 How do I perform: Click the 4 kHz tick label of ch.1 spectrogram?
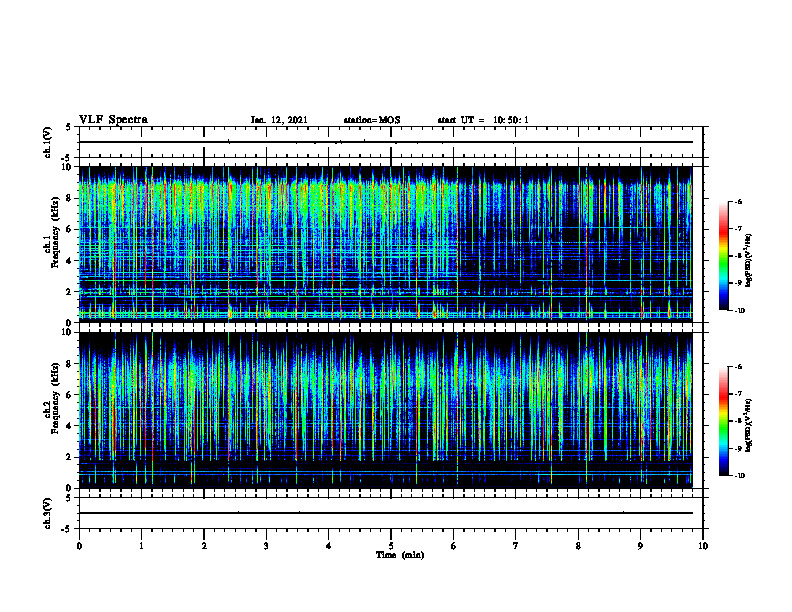click(x=69, y=261)
